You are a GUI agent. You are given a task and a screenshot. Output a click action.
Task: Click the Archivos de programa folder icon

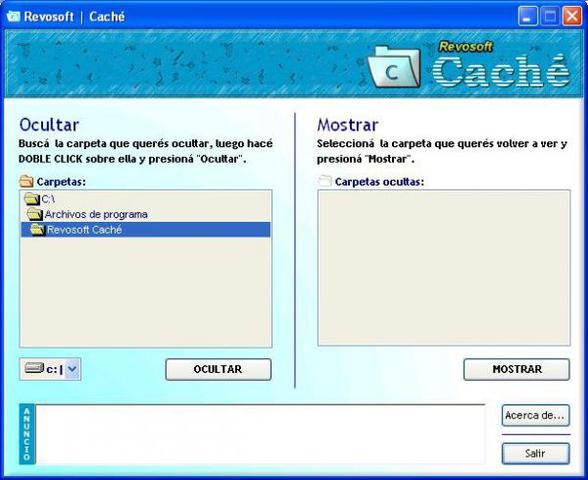(x=35, y=214)
